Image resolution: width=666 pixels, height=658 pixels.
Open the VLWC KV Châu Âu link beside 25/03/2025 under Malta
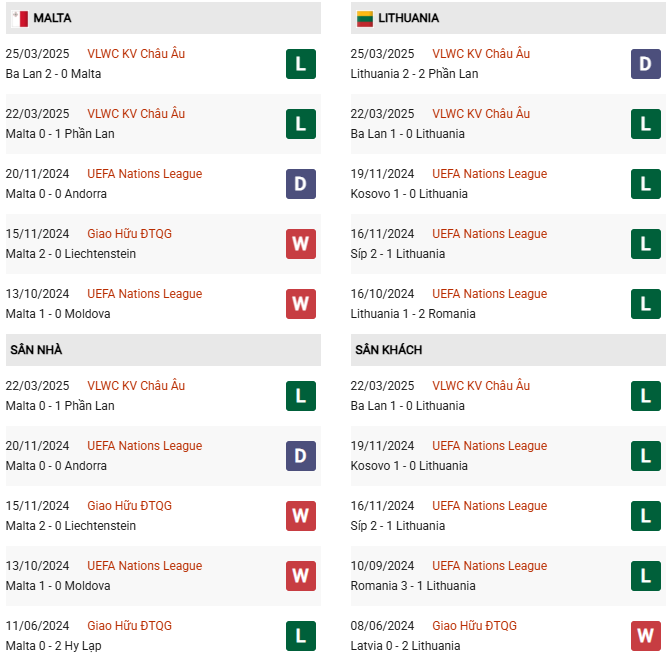tap(136, 54)
